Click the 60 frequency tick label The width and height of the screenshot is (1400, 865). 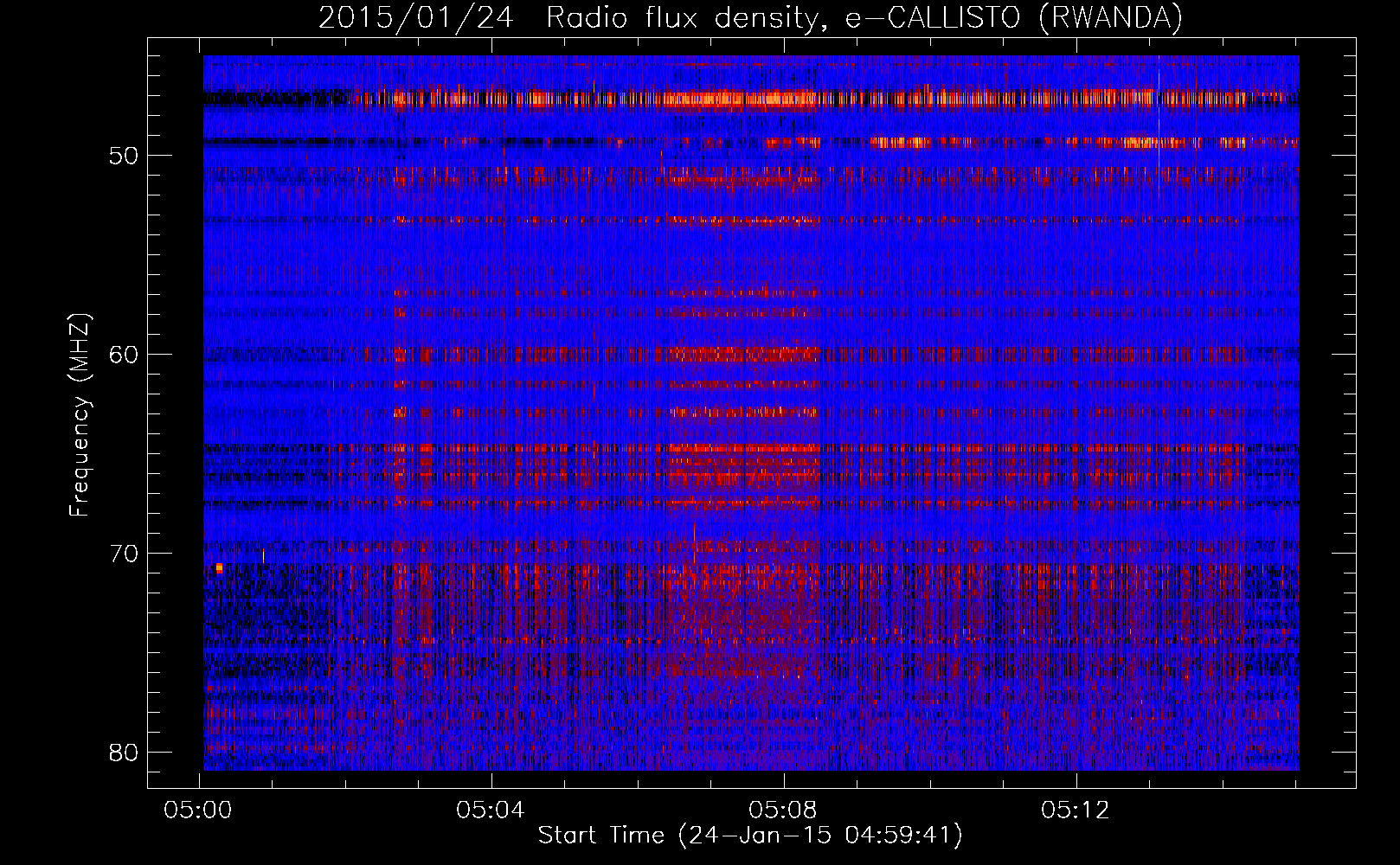click(x=125, y=355)
